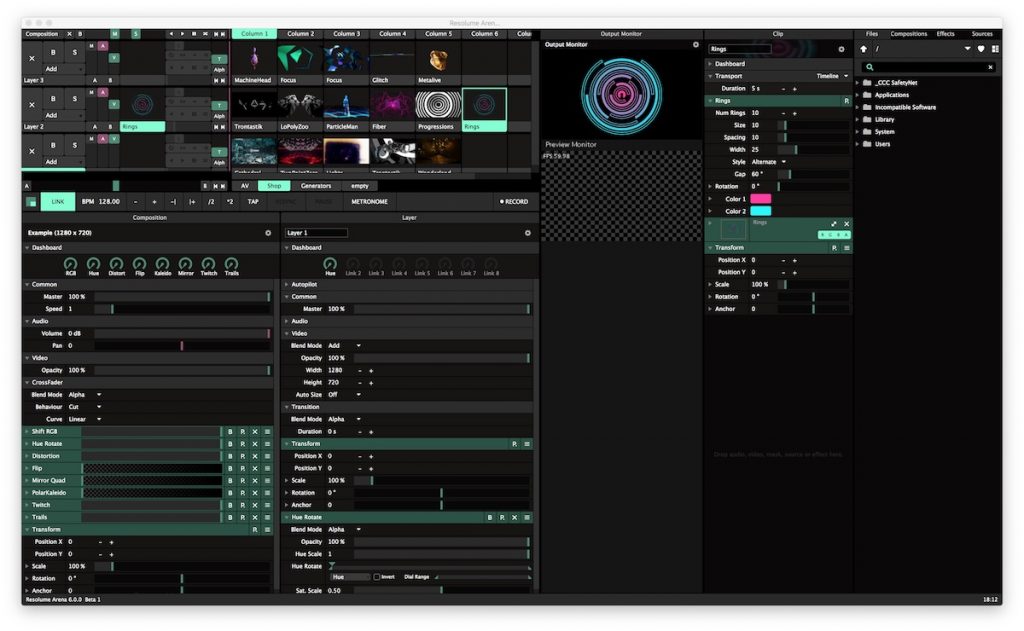The image size is (1024, 631).
Task: Show favorites heart in file browser
Action: [981, 49]
